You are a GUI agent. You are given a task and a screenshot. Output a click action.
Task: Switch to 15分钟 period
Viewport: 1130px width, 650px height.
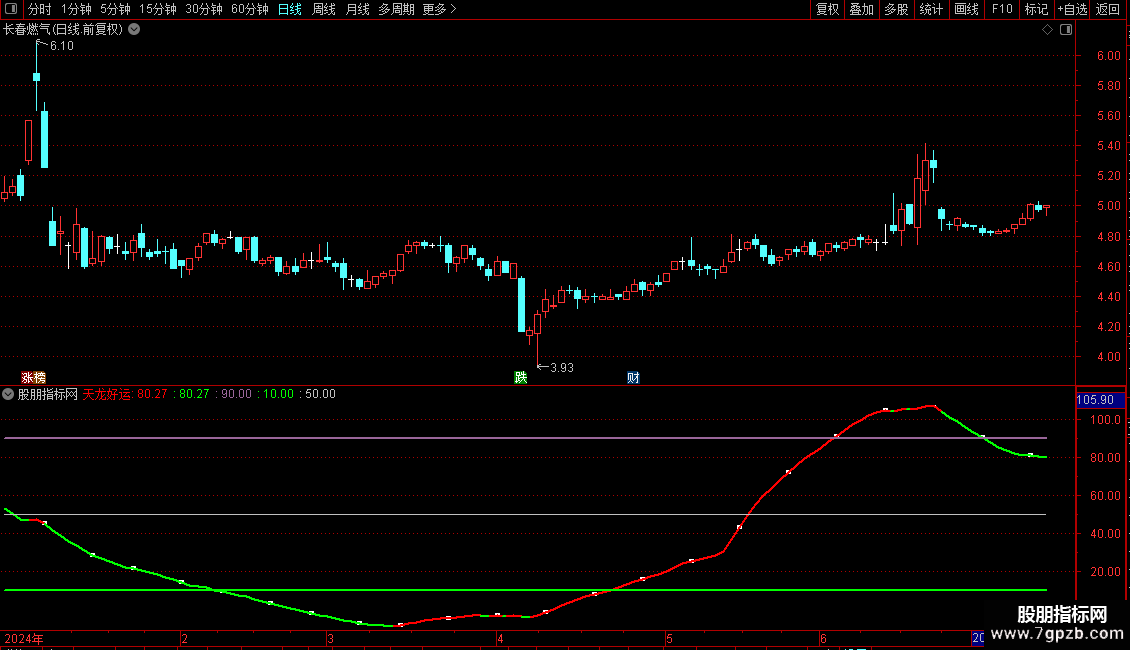coord(157,9)
